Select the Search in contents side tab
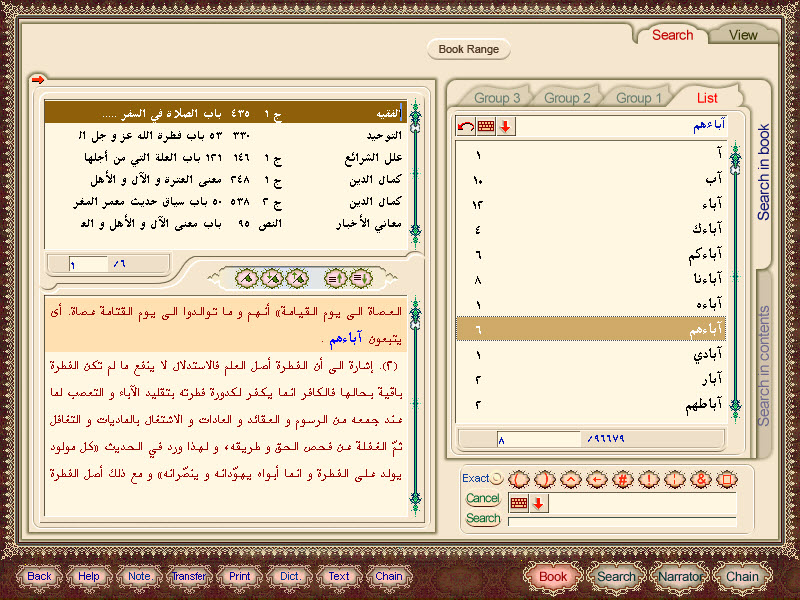Screen dimensions: 800x600 [763, 366]
